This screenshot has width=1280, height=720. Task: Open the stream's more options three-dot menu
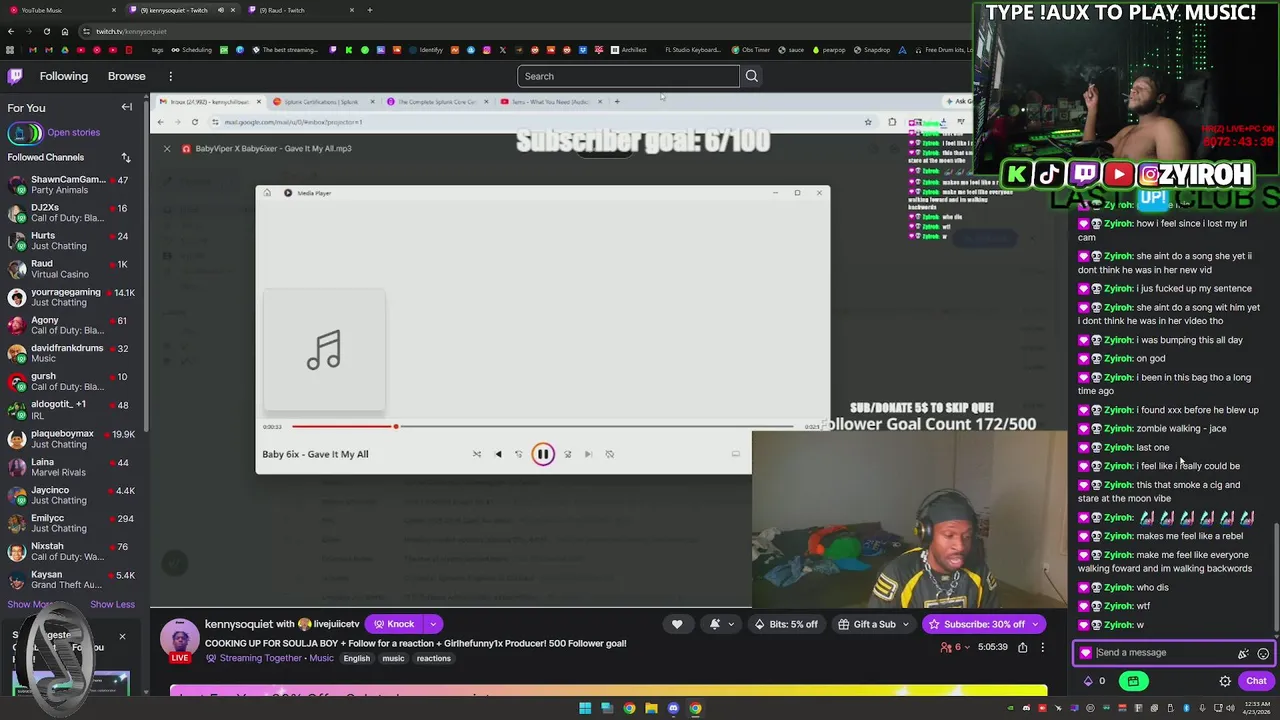1042,647
